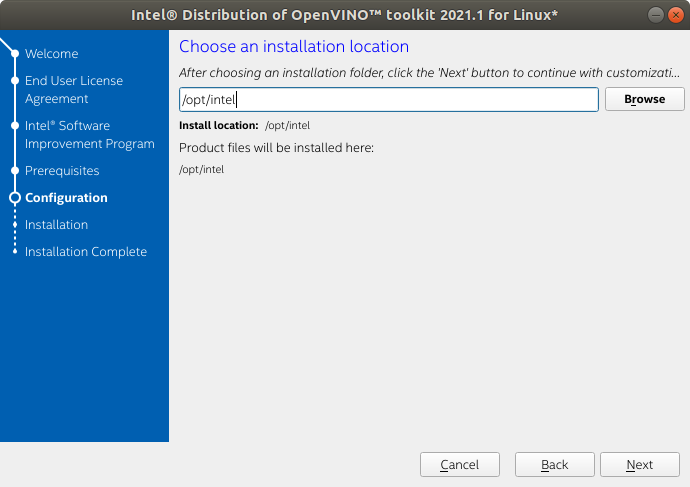The width and height of the screenshot is (690, 487).
Task: Click the Browse button
Action: (x=644, y=99)
